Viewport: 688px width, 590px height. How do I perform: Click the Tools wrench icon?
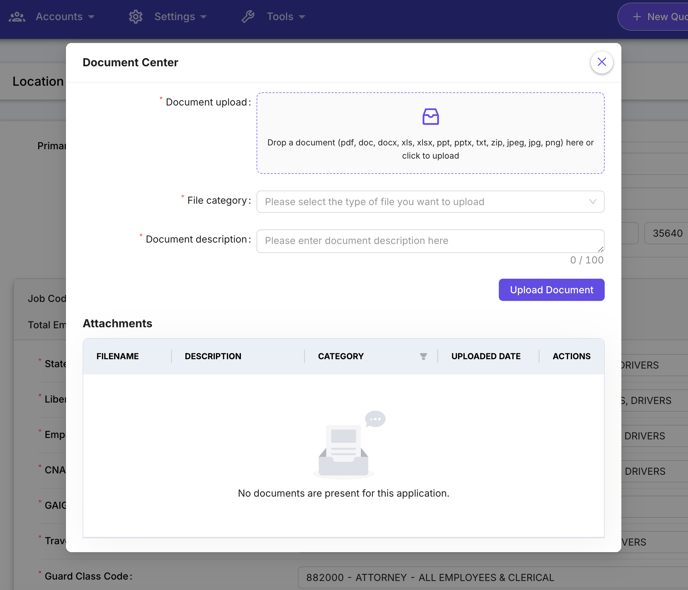click(x=248, y=17)
